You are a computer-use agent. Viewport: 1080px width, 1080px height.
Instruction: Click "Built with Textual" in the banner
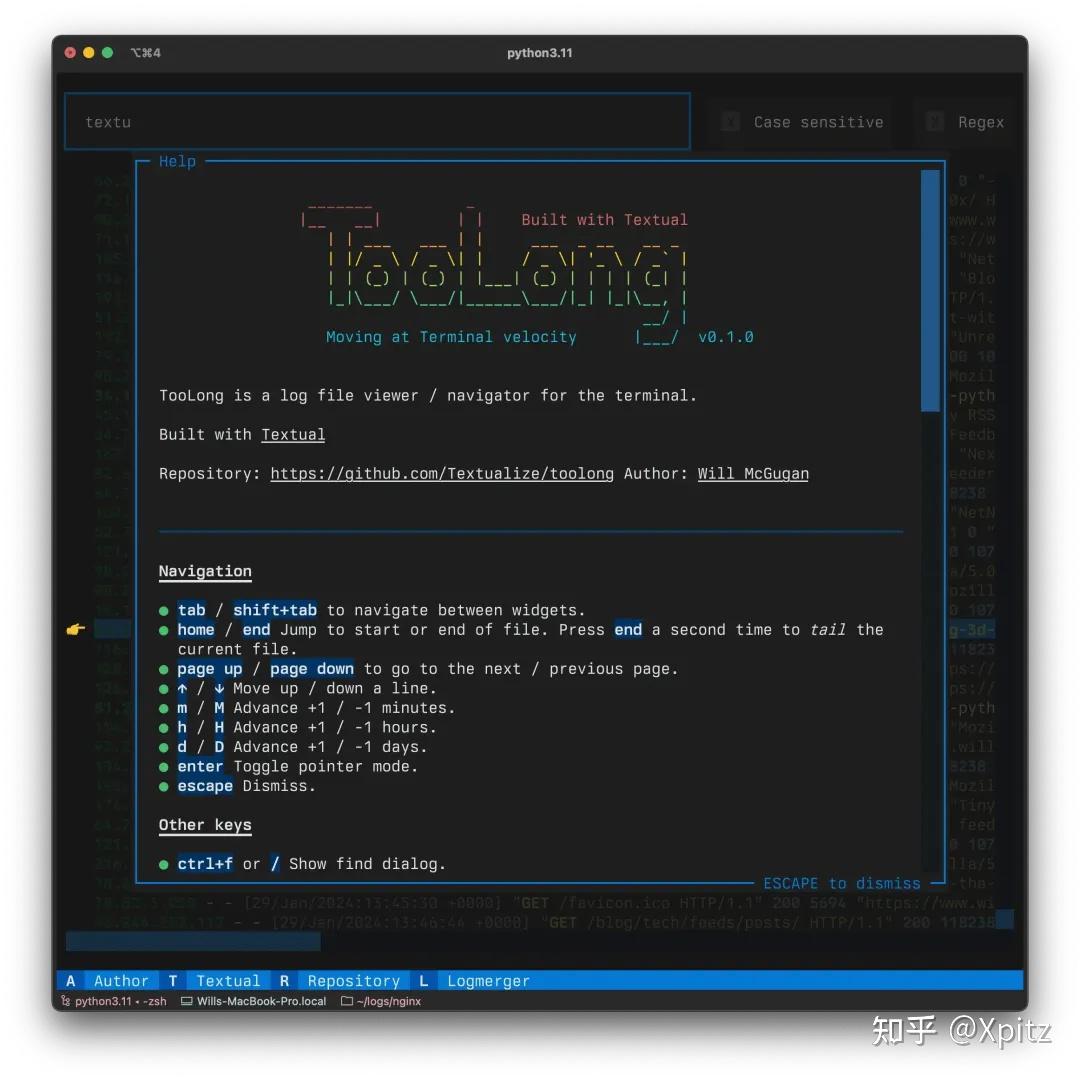(604, 220)
